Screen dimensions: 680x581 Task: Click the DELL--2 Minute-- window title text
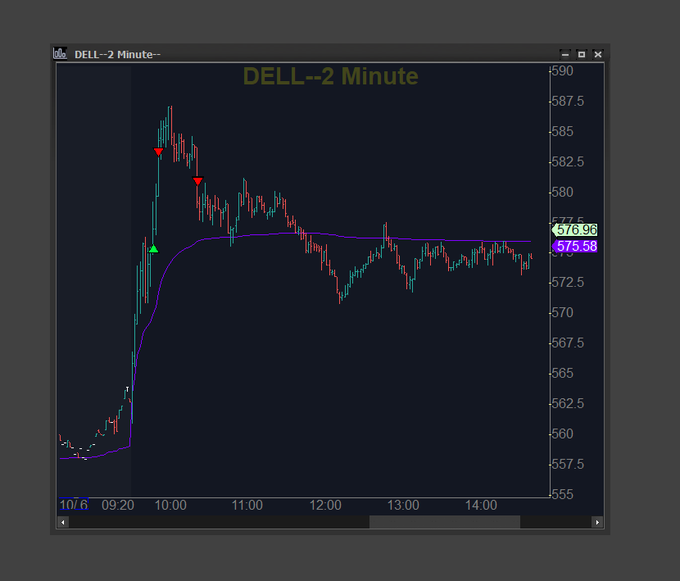pos(118,54)
